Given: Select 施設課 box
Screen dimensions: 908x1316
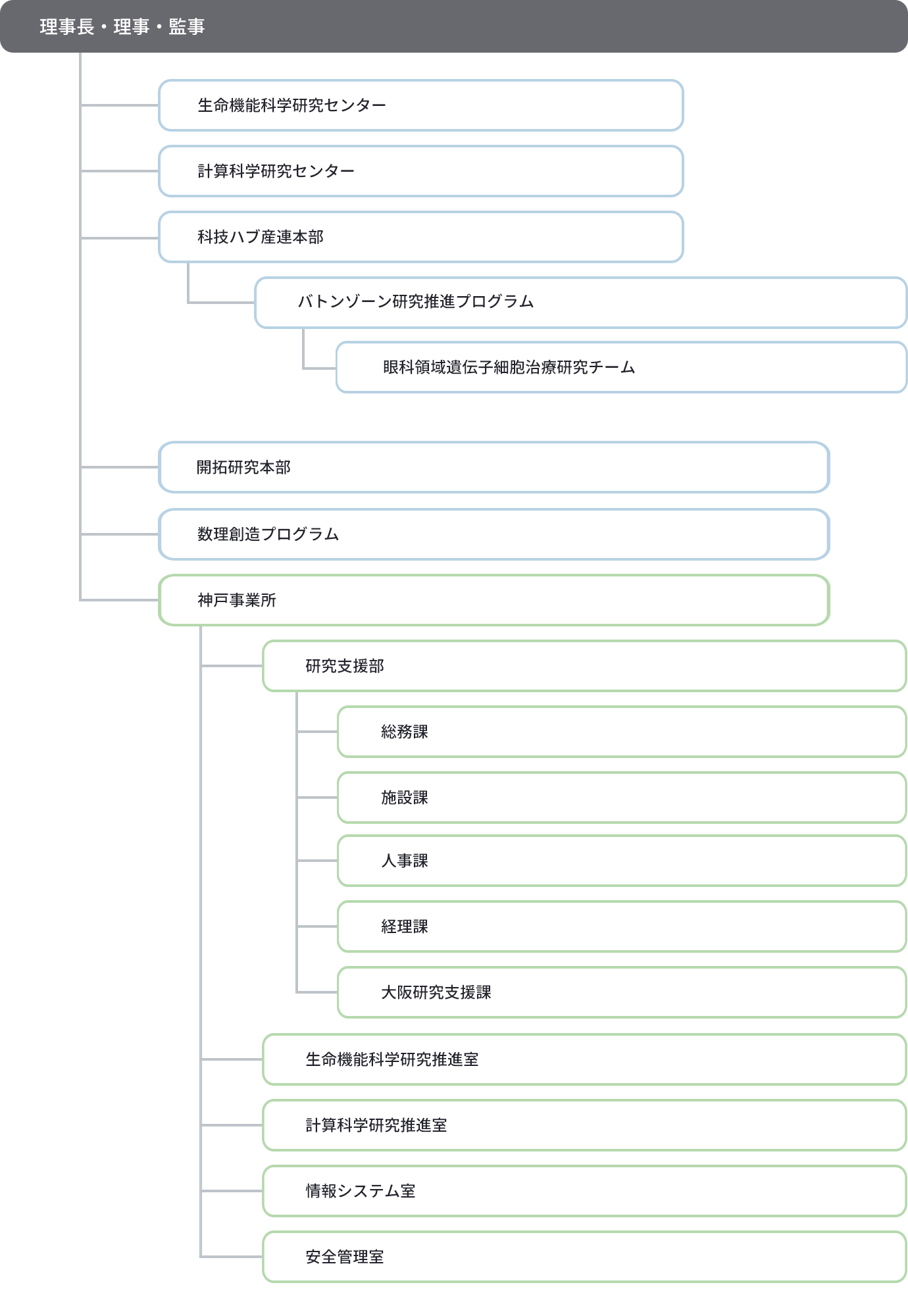Looking at the screenshot, I should [x=622, y=797].
